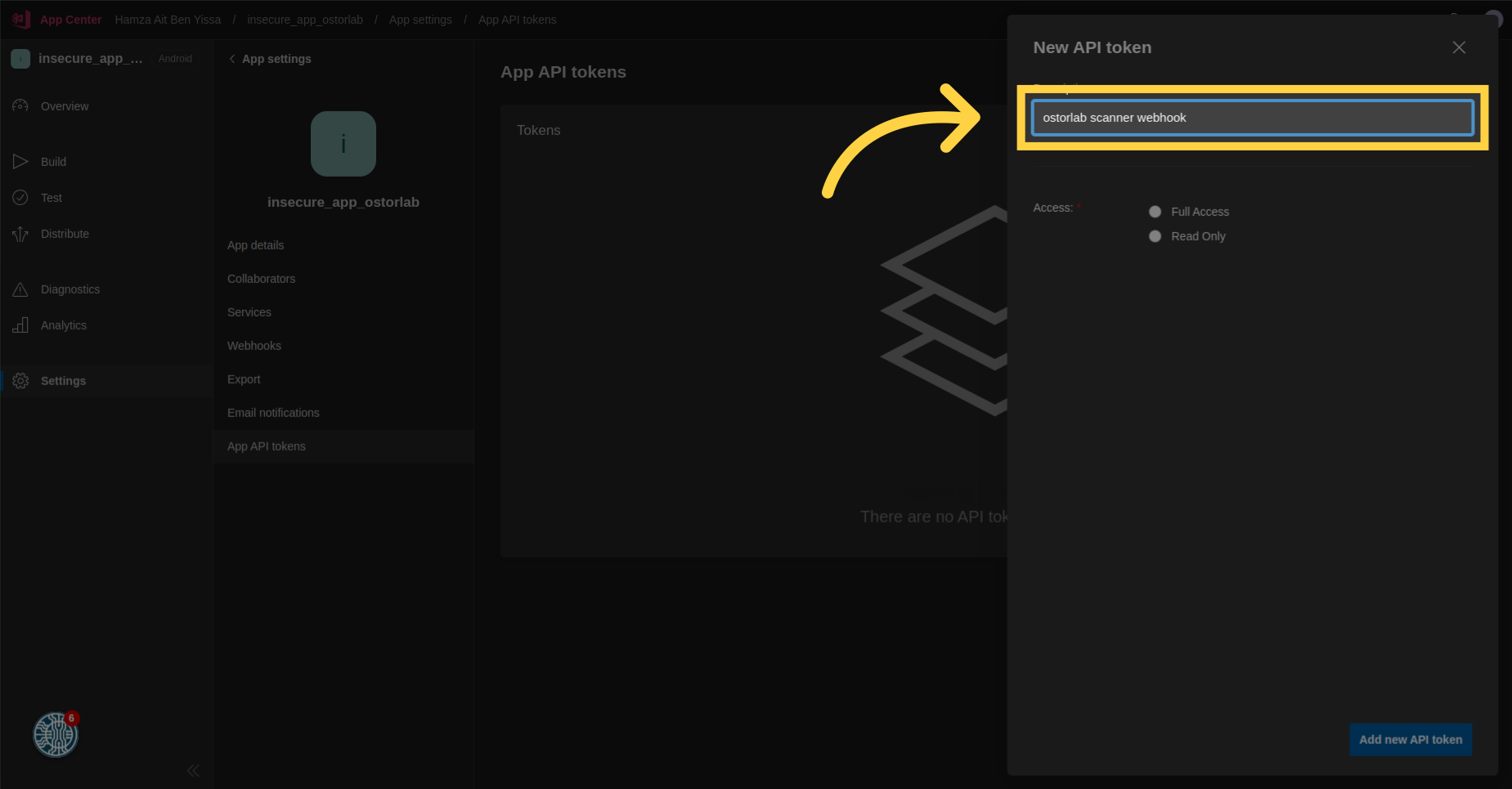Go back via App settings chevron
The image size is (1512, 789).
point(232,59)
